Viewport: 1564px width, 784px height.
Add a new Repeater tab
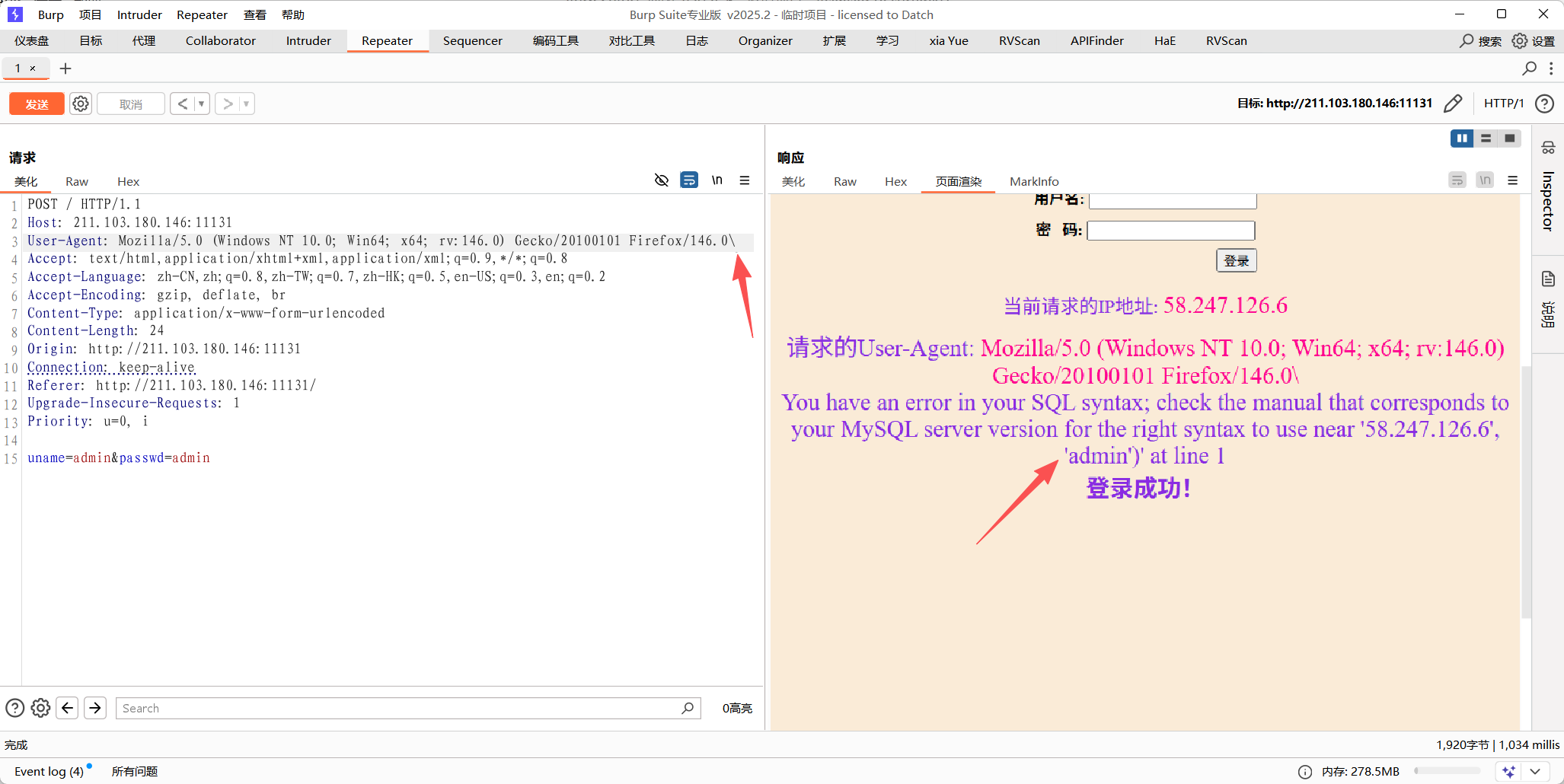point(65,69)
